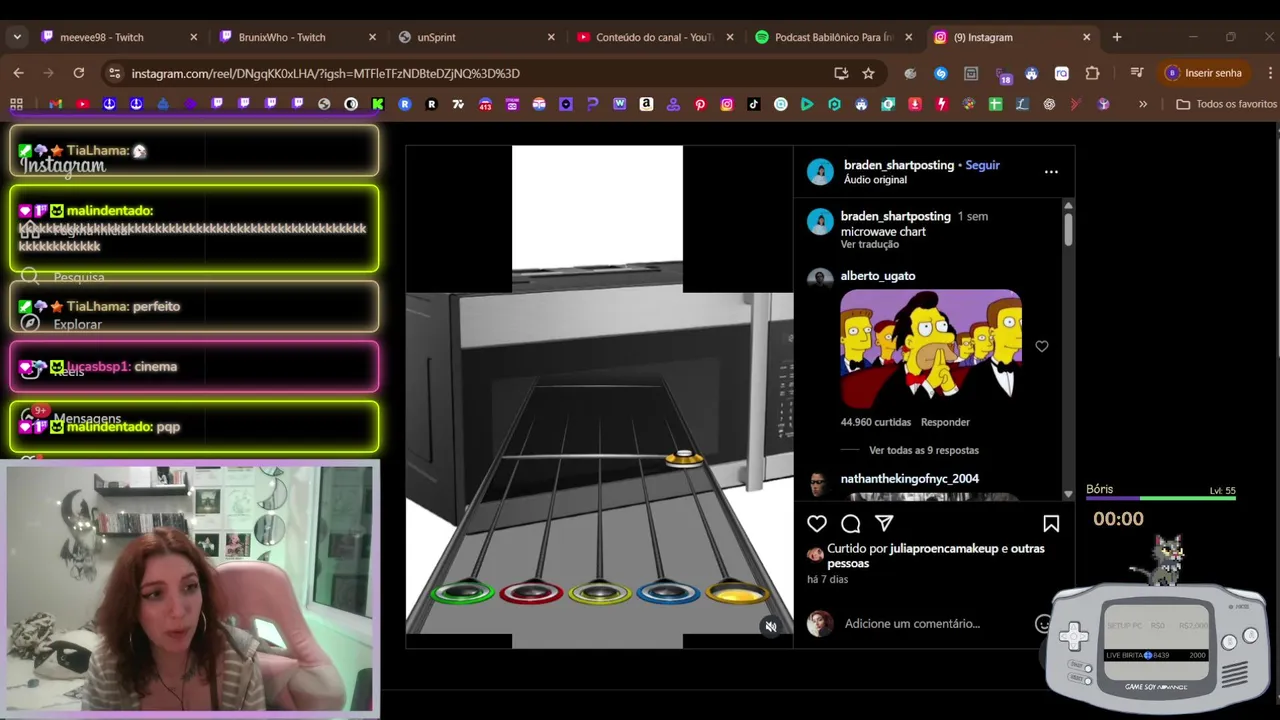Click the address bar URL
The width and height of the screenshot is (1280, 720).
click(x=325, y=73)
